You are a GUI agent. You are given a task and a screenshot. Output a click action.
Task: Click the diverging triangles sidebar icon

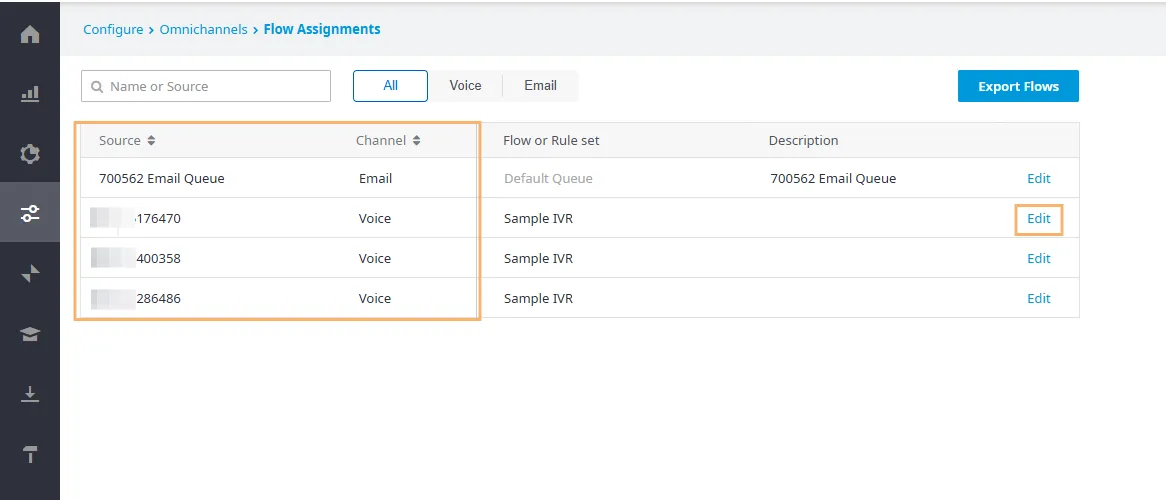pos(30,275)
